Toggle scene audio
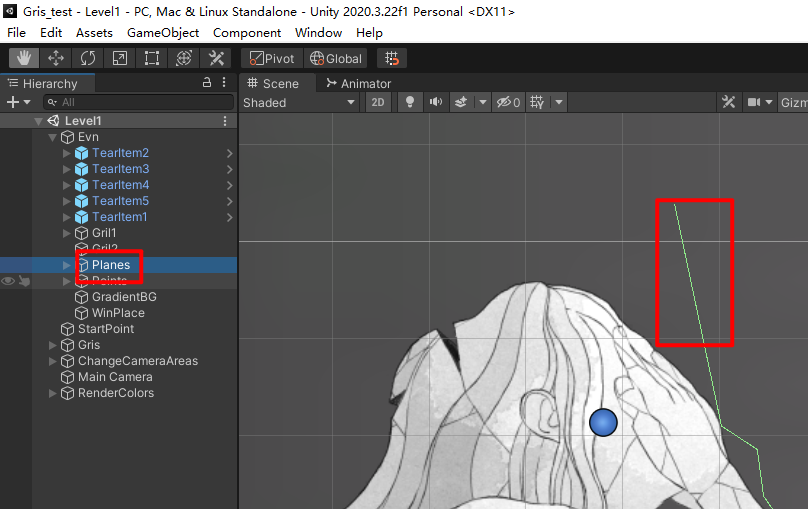The image size is (808, 509). point(436,103)
